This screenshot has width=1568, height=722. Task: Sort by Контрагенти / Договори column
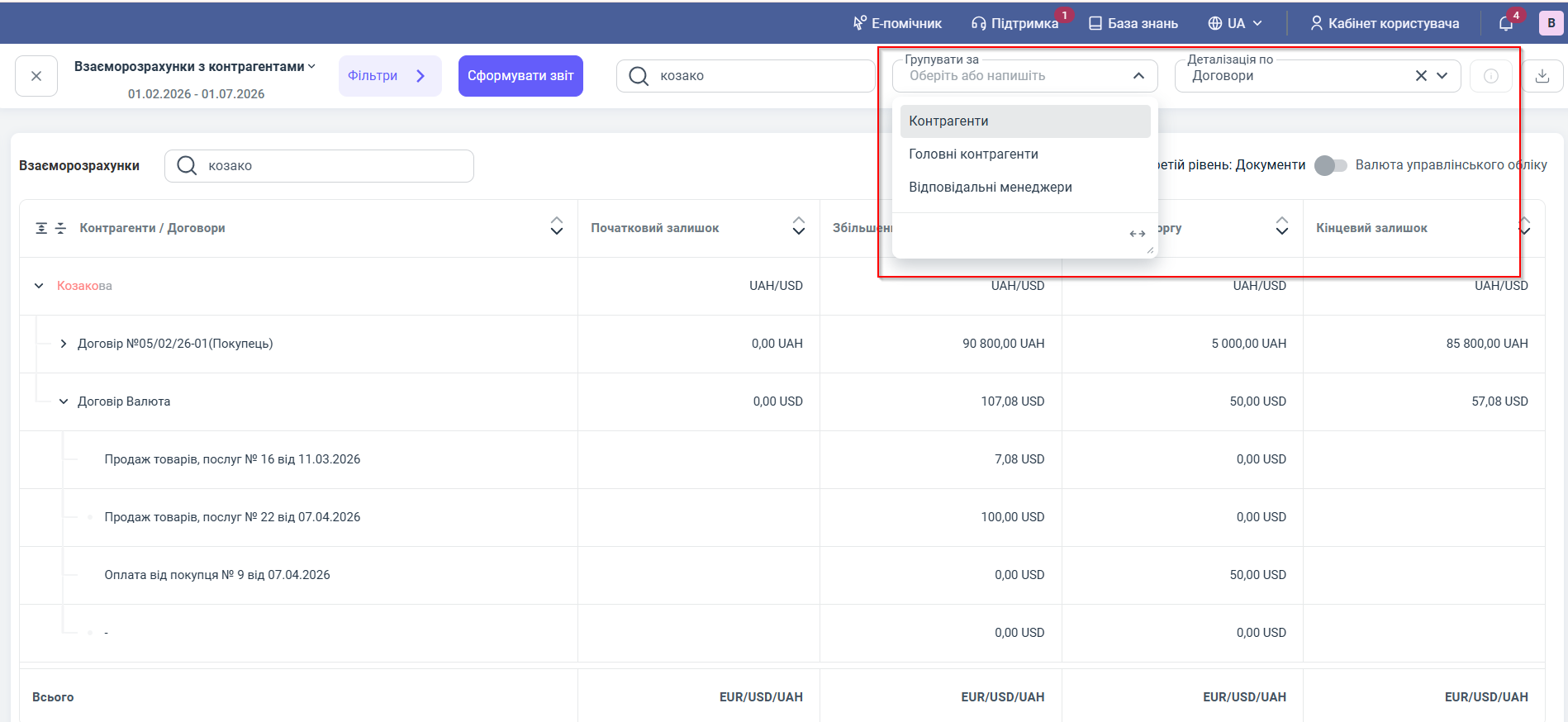click(x=557, y=226)
